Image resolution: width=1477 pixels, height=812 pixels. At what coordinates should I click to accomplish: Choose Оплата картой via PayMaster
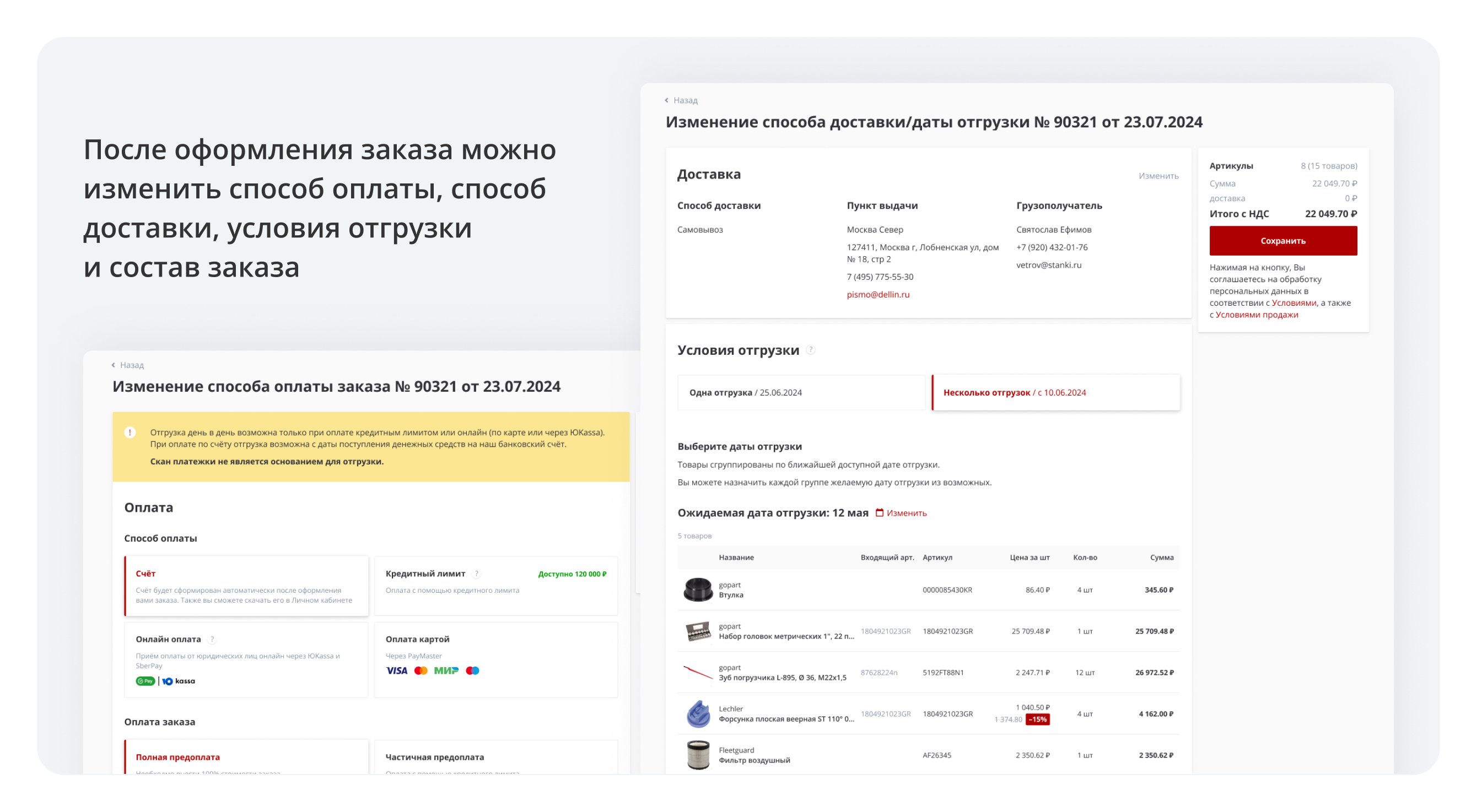[495, 659]
